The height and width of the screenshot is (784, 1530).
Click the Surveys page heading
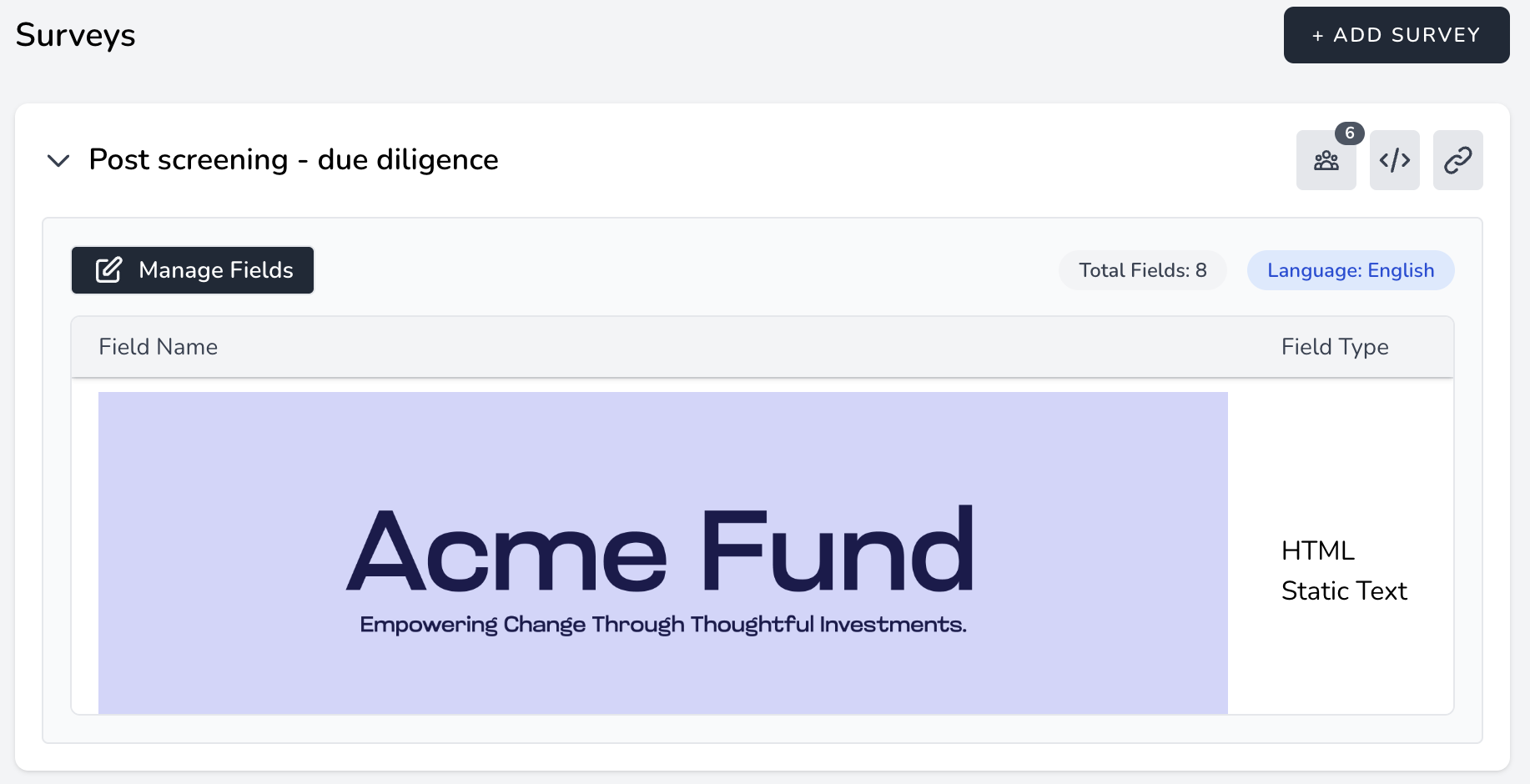pyautogui.click(x=75, y=35)
